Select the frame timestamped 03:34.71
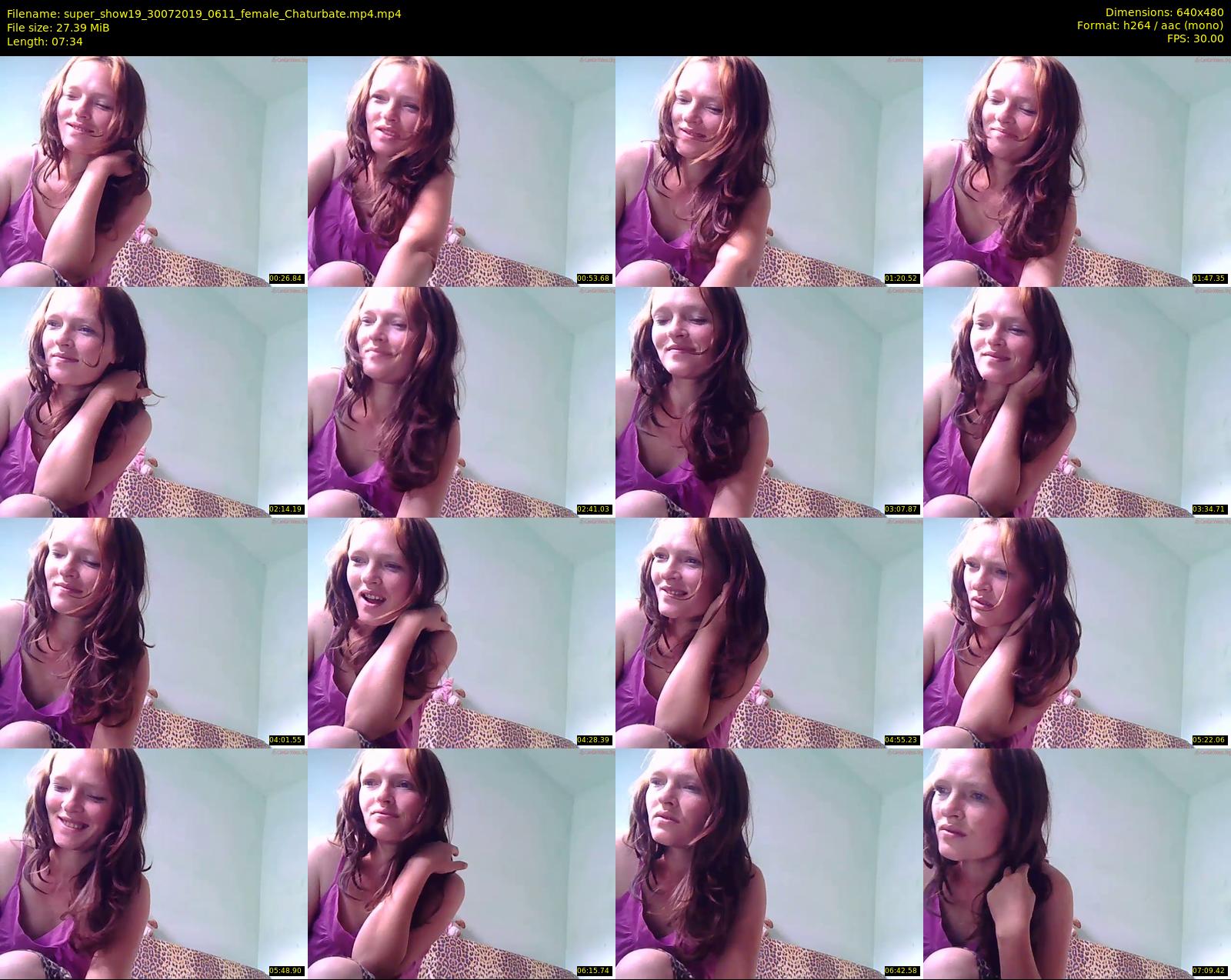The height and width of the screenshot is (980, 1231). 1077,402
